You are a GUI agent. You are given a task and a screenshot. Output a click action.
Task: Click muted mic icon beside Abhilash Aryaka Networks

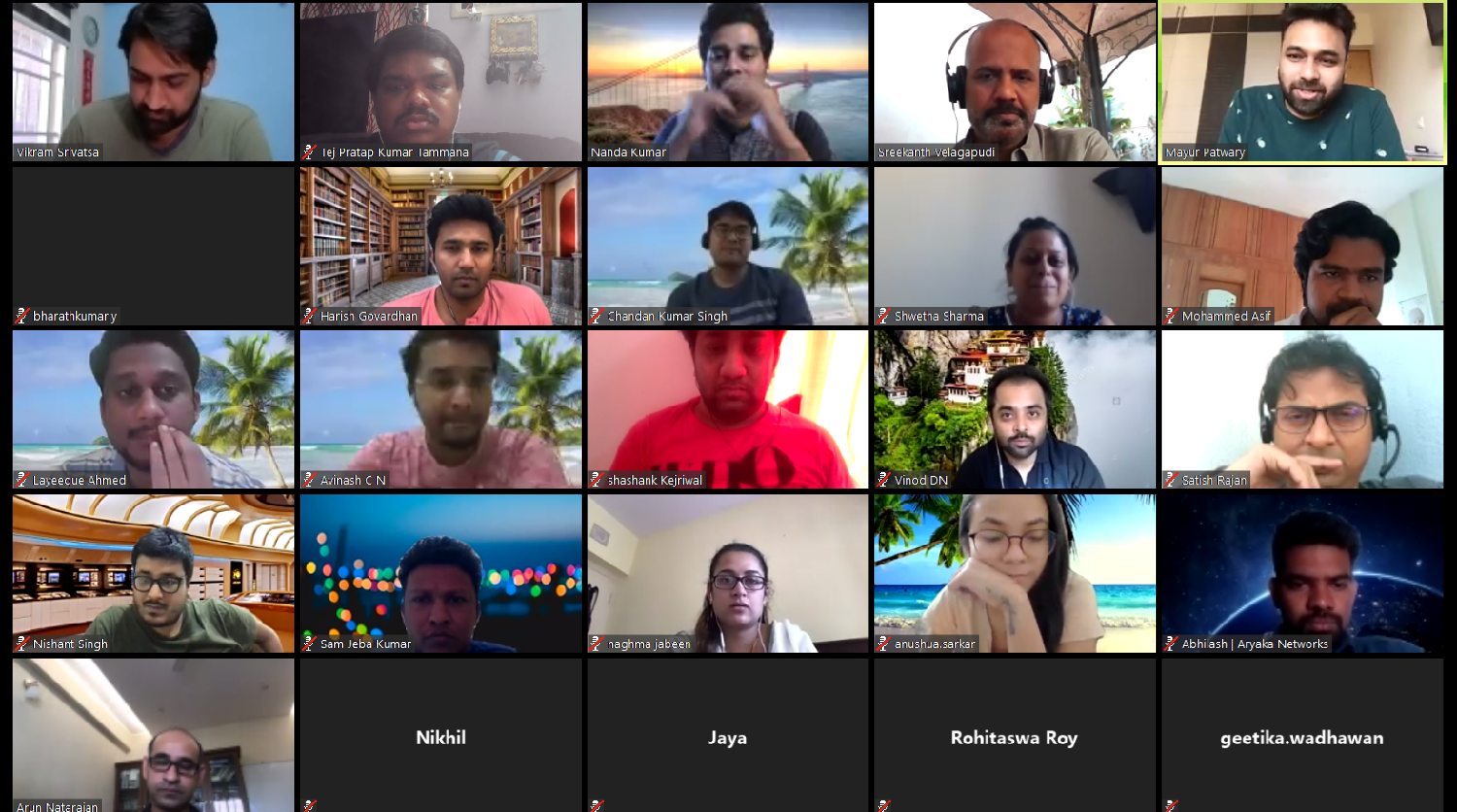pos(1171,645)
